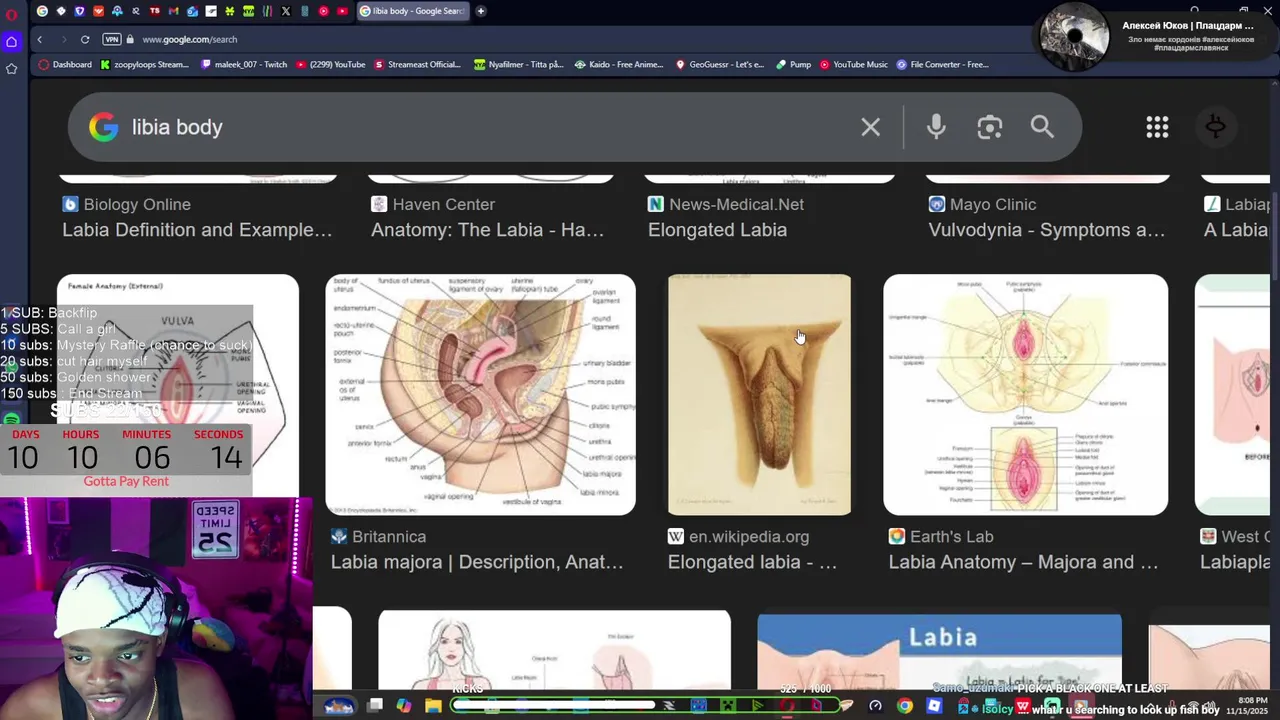Screen dimensions: 1280x720
Task: Open the Google apps grid
Action: coord(1157,127)
